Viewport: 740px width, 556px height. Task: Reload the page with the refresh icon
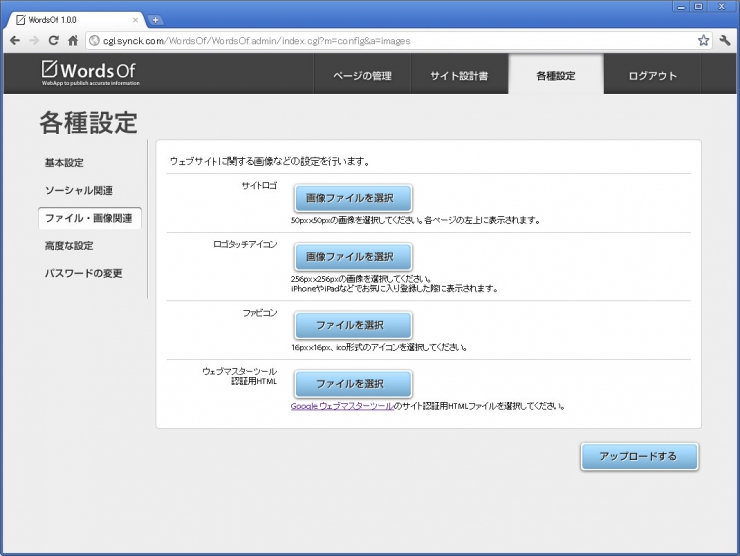(53, 41)
